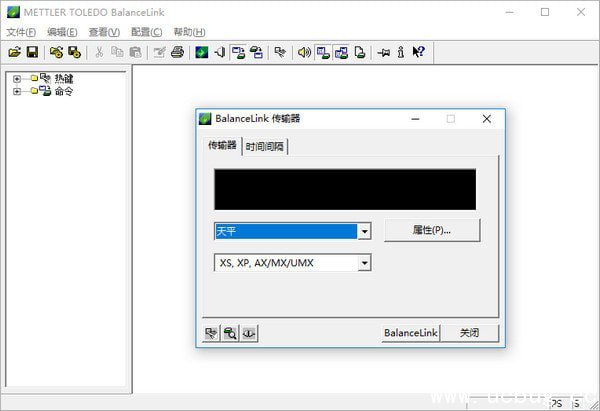Open the XS, XP, AX/MX/UMX model dropdown
Screen dimensions: 600x411
pyautogui.click(x=364, y=263)
